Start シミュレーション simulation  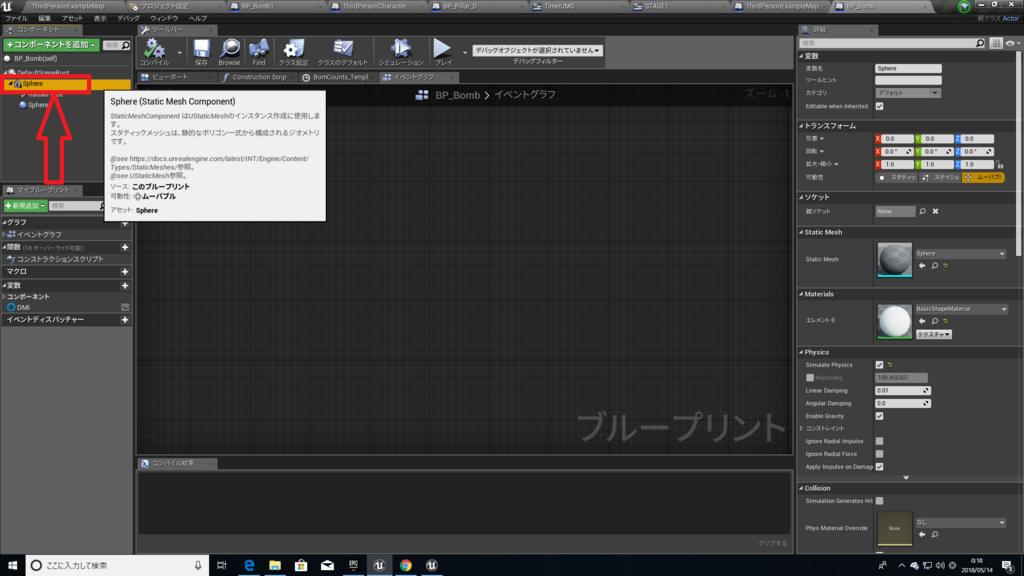401,52
